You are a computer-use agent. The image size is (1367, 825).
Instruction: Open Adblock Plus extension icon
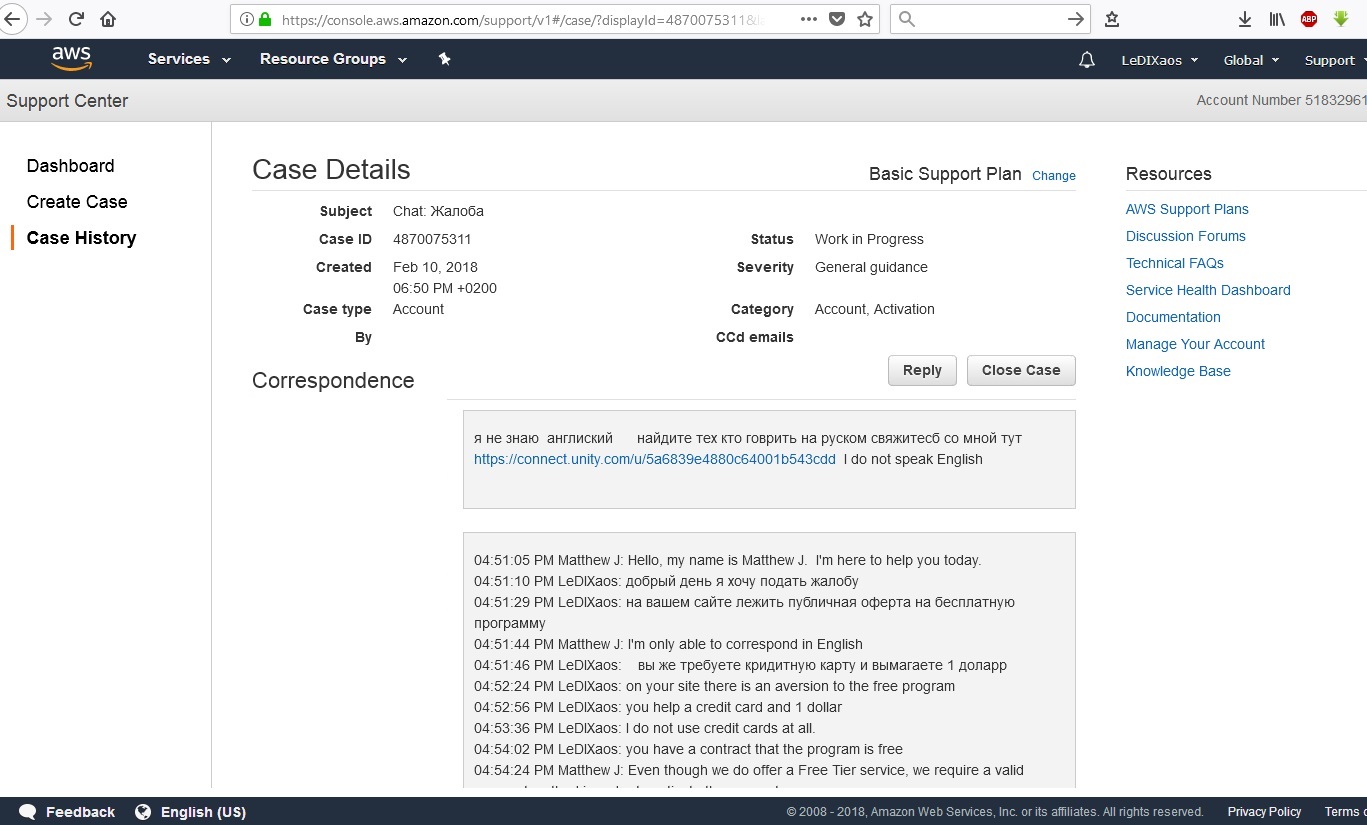point(1309,19)
